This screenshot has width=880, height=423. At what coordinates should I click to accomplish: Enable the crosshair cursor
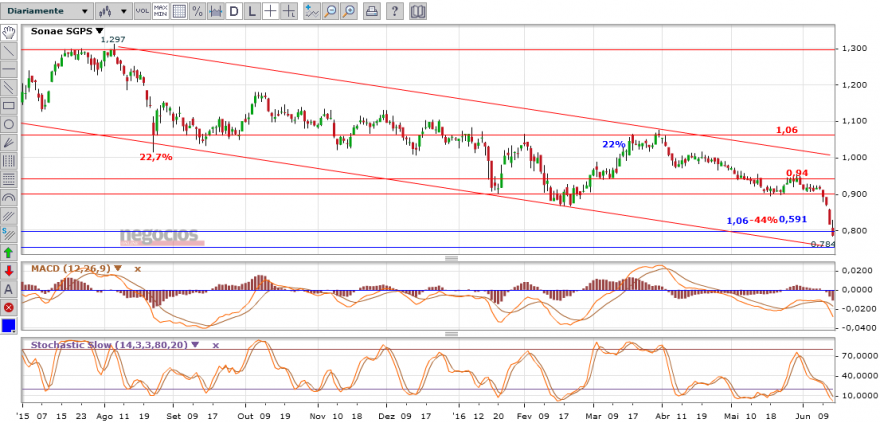point(271,11)
